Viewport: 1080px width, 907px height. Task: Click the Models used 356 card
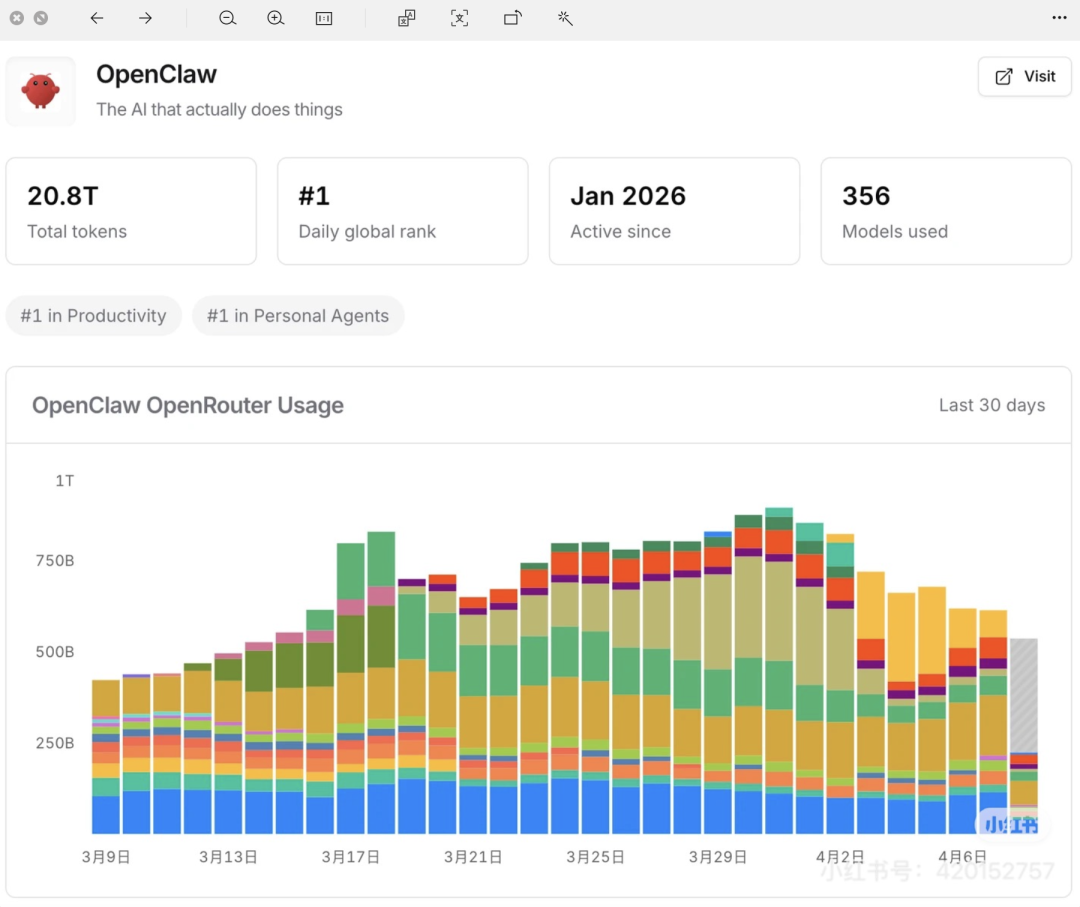tap(945, 211)
